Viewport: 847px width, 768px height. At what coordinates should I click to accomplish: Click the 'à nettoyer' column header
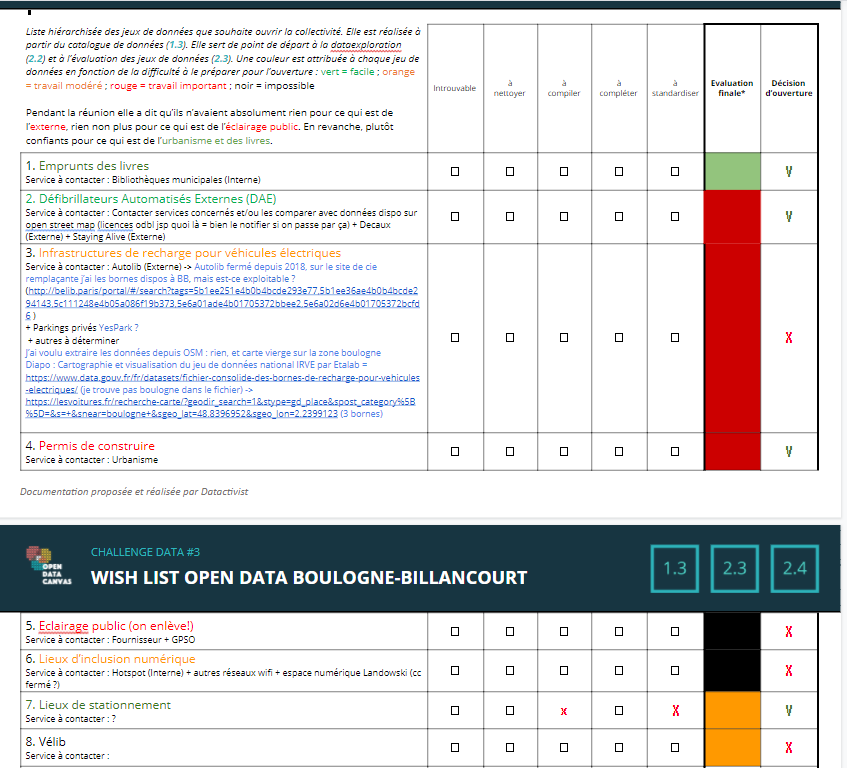509,88
